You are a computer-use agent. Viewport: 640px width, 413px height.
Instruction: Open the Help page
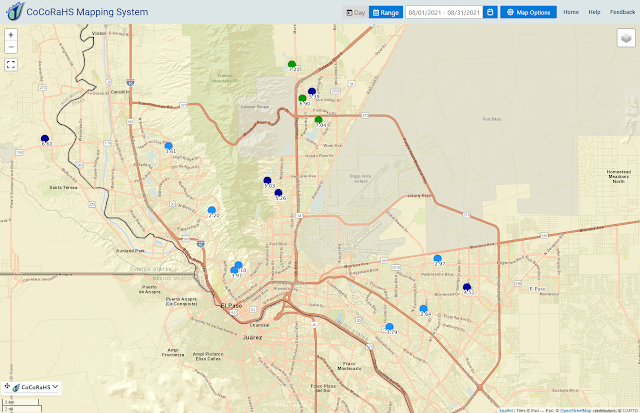594,12
